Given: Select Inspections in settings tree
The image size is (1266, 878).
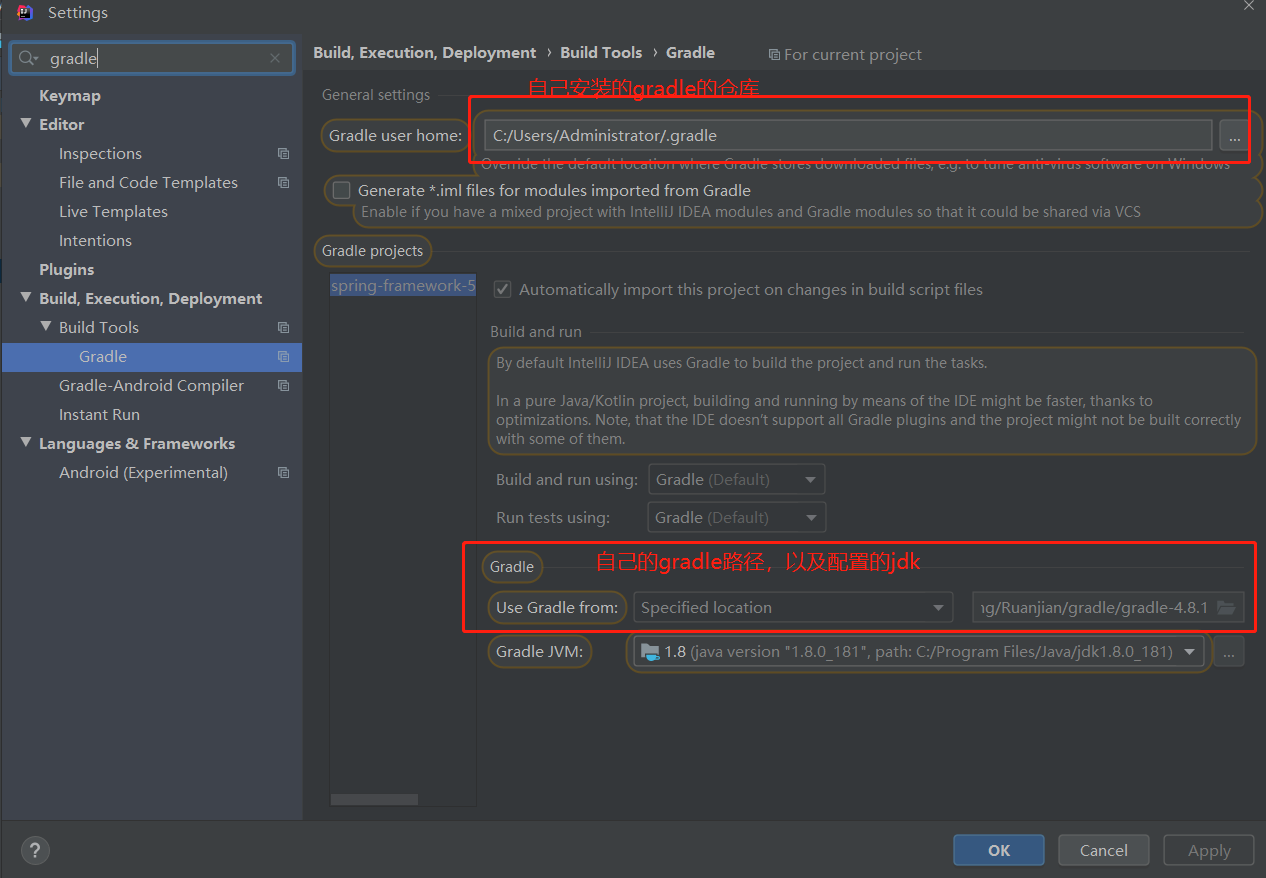Looking at the screenshot, I should 100,154.
